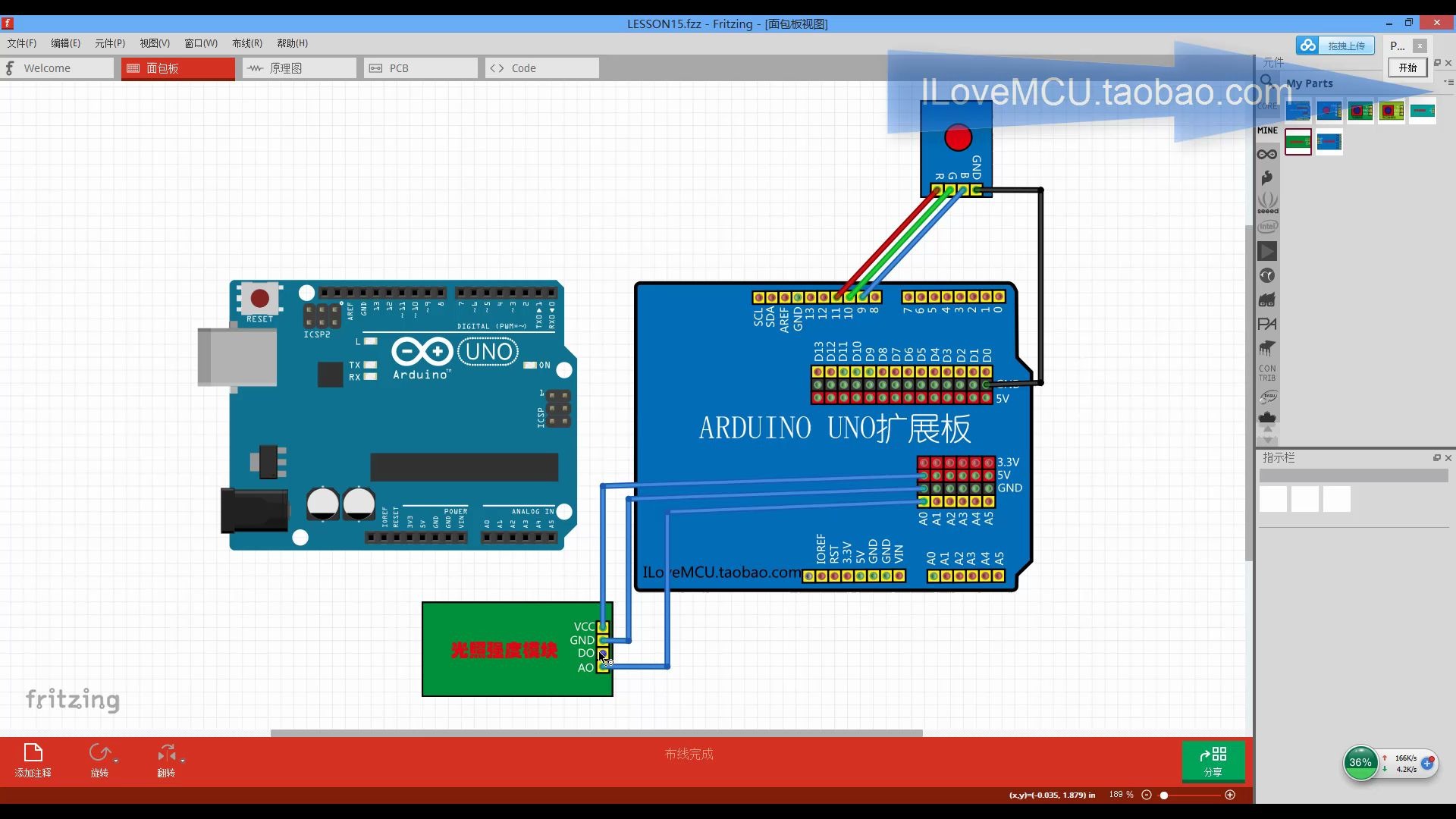Viewport: 1456px width, 819px height.
Task: Open the SparkFun parts bin
Action: pyautogui.click(x=1267, y=178)
